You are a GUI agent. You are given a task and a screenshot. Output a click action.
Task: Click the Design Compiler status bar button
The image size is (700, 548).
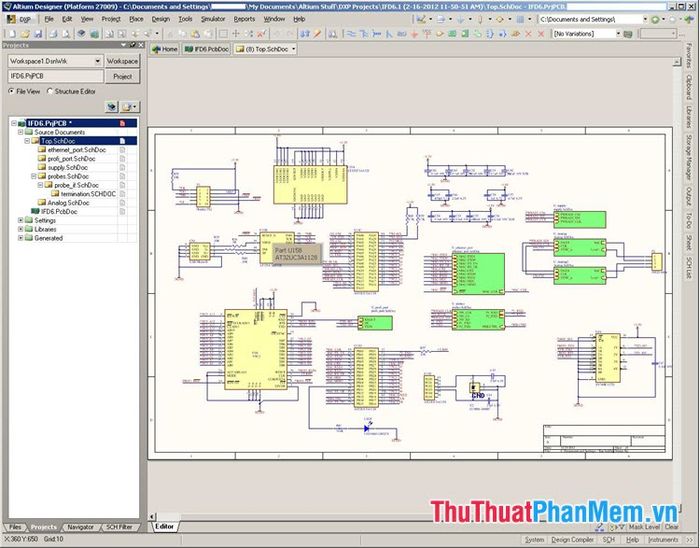tap(572, 540)
